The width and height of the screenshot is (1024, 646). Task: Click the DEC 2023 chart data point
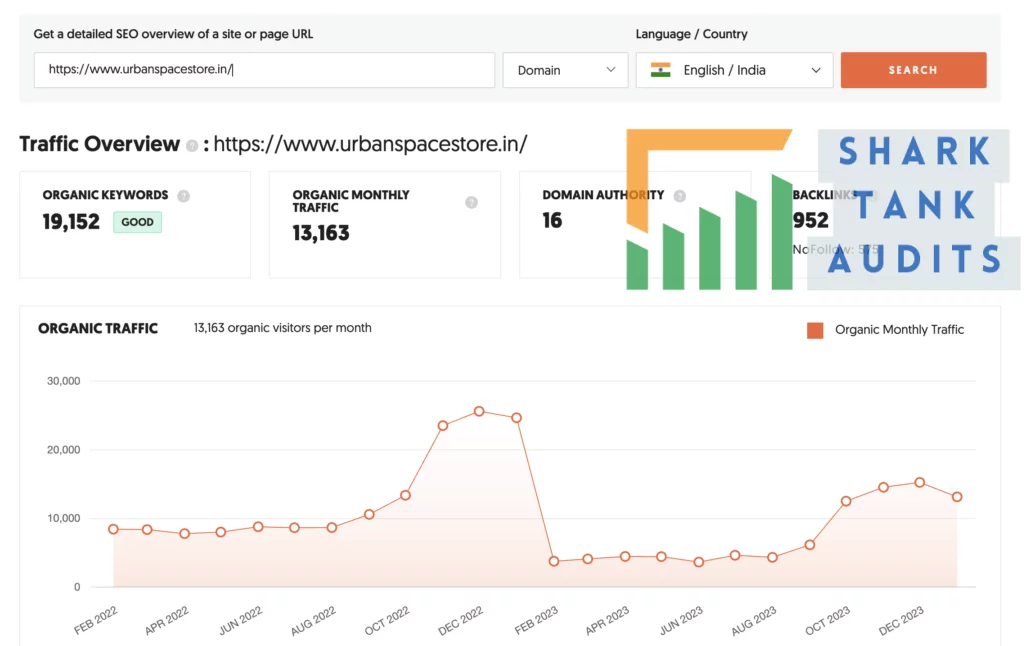[920, 483]
